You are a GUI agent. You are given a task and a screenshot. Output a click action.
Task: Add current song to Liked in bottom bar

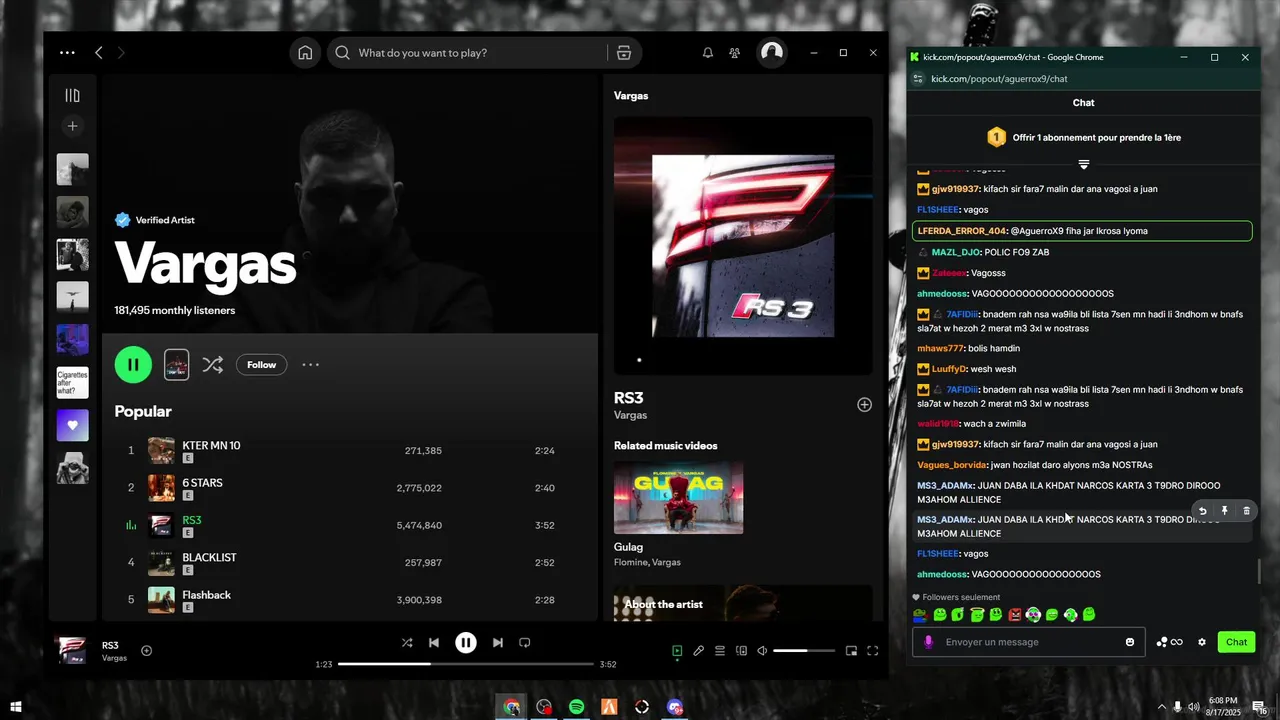pyautogui.click(x=146, y=651)
